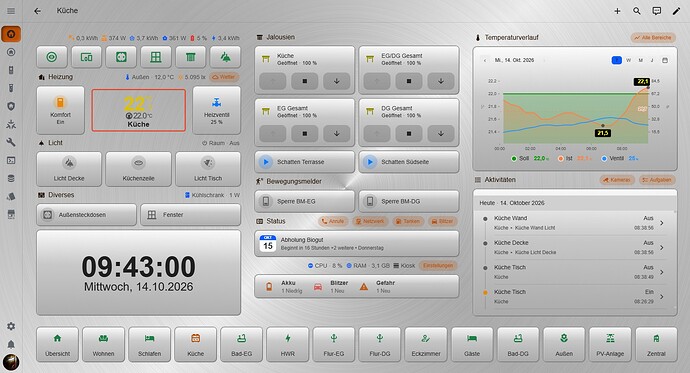
Task: Click the Aufgaben chip
Action: pyautogui.click(x=657, y=180)
